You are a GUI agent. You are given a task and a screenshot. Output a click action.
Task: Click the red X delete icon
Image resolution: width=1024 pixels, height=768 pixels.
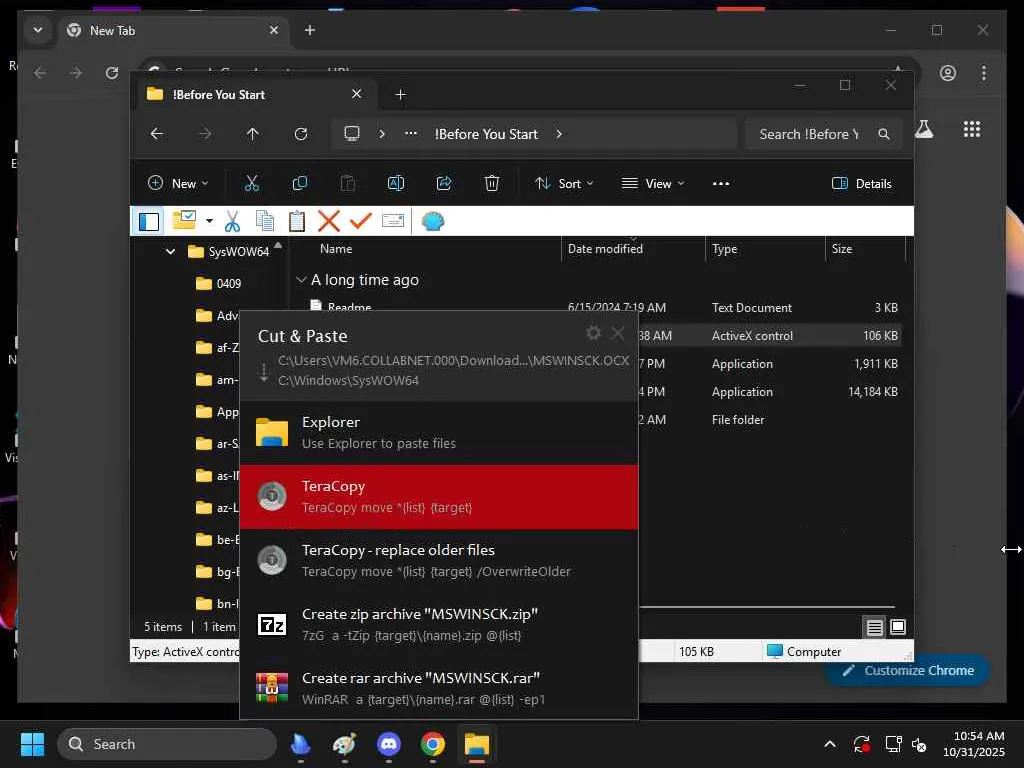(x=328, y=221)
